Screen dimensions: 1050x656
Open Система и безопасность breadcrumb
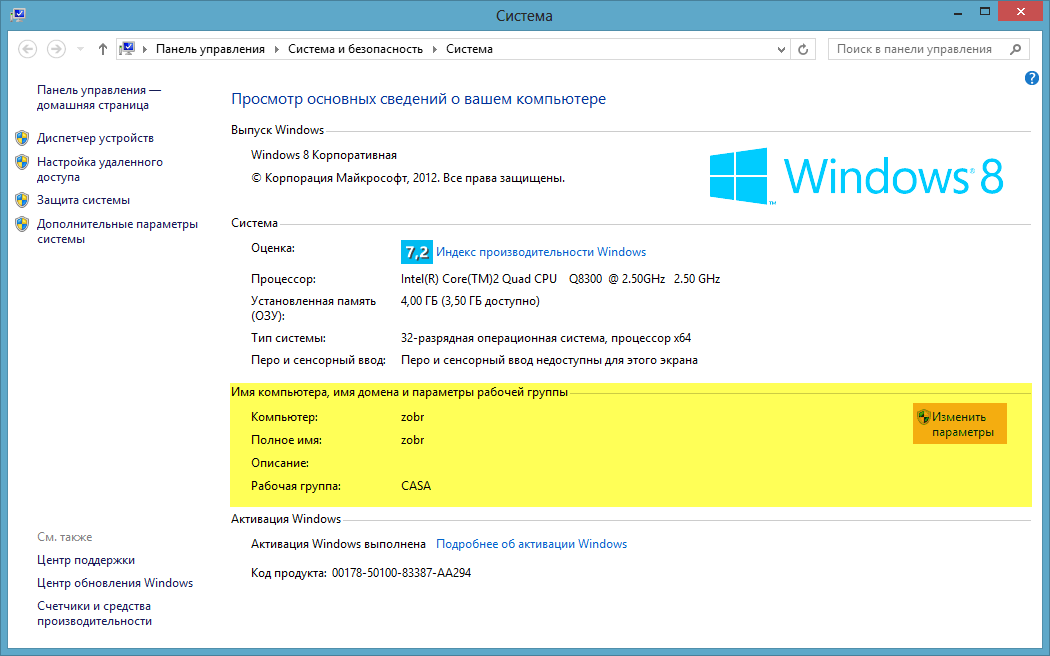coord(356,50)
